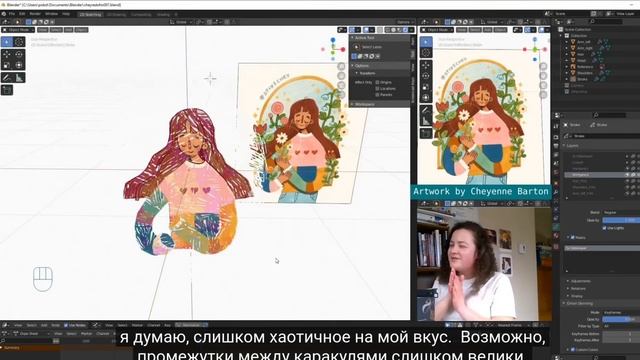
Task: Toggle the Use Lights checkbox
Action: click(604, 228)
